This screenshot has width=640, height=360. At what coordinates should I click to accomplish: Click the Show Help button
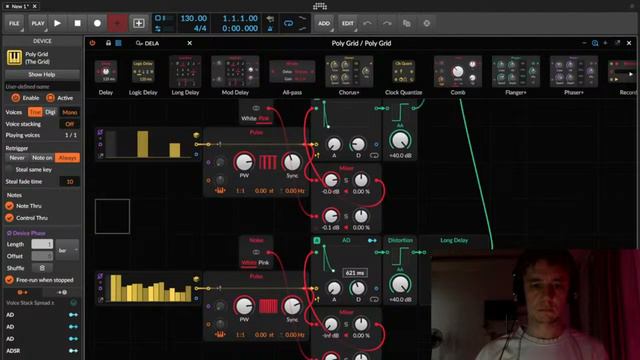coord(42,75)
